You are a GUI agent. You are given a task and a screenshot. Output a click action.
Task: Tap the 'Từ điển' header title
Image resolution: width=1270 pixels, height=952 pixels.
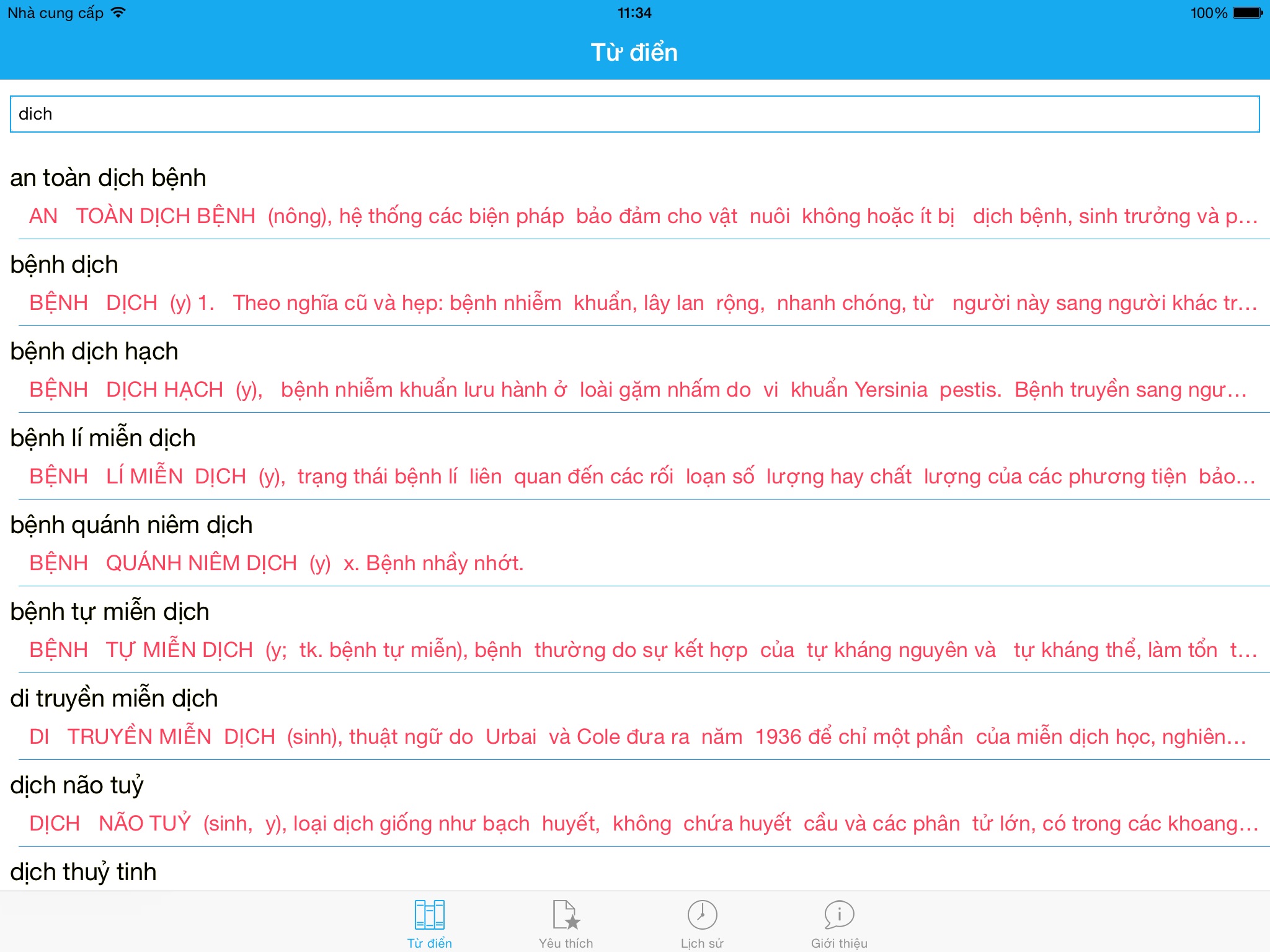pos(634,53)
